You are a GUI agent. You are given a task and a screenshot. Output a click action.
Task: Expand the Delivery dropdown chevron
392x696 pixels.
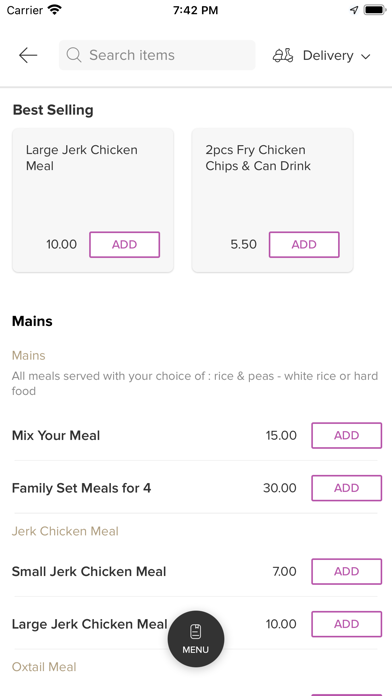[x=365, y=56]
